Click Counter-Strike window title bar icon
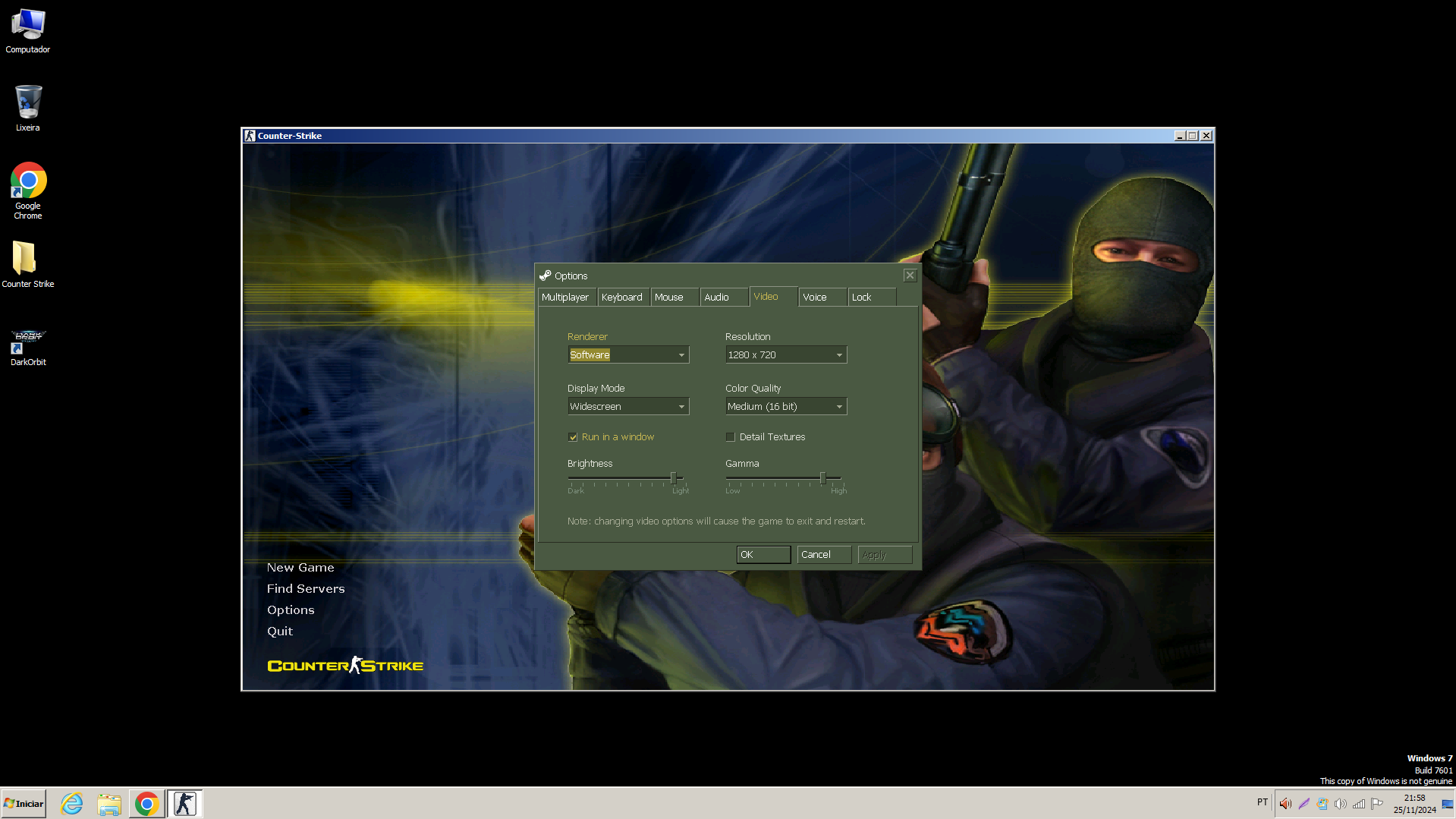This screenshot has width=1456, height=819. pos(250,136)
